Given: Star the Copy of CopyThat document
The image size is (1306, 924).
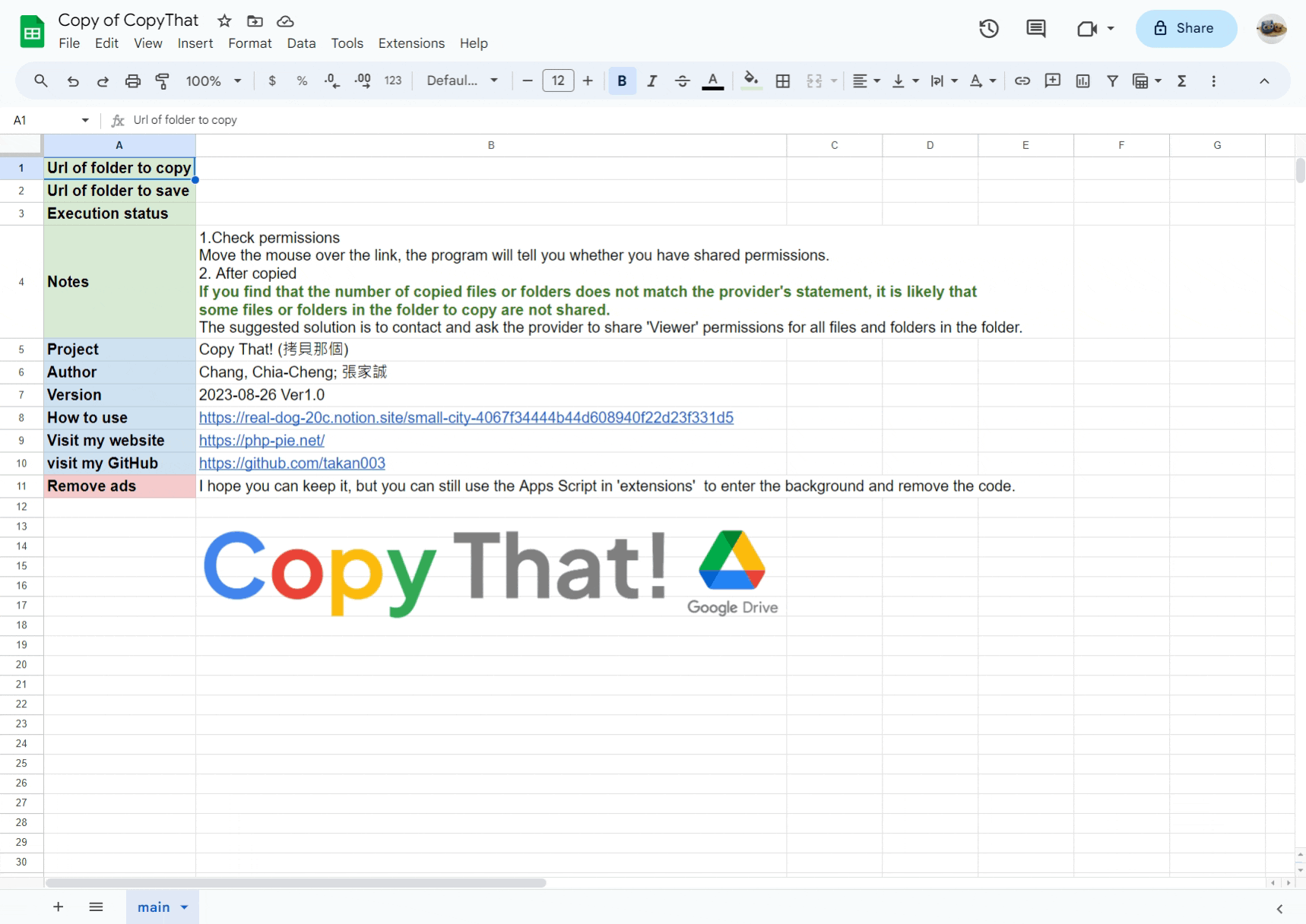Looking at the screenshot, I should (x=224, y=21).
